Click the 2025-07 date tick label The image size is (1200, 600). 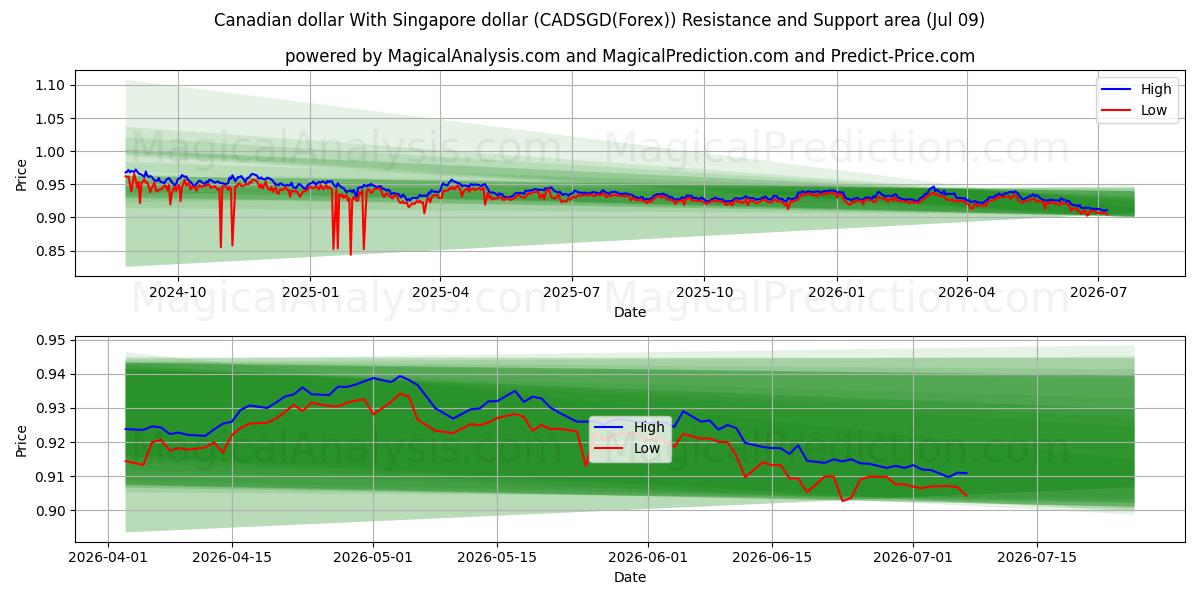coord(572,292)
